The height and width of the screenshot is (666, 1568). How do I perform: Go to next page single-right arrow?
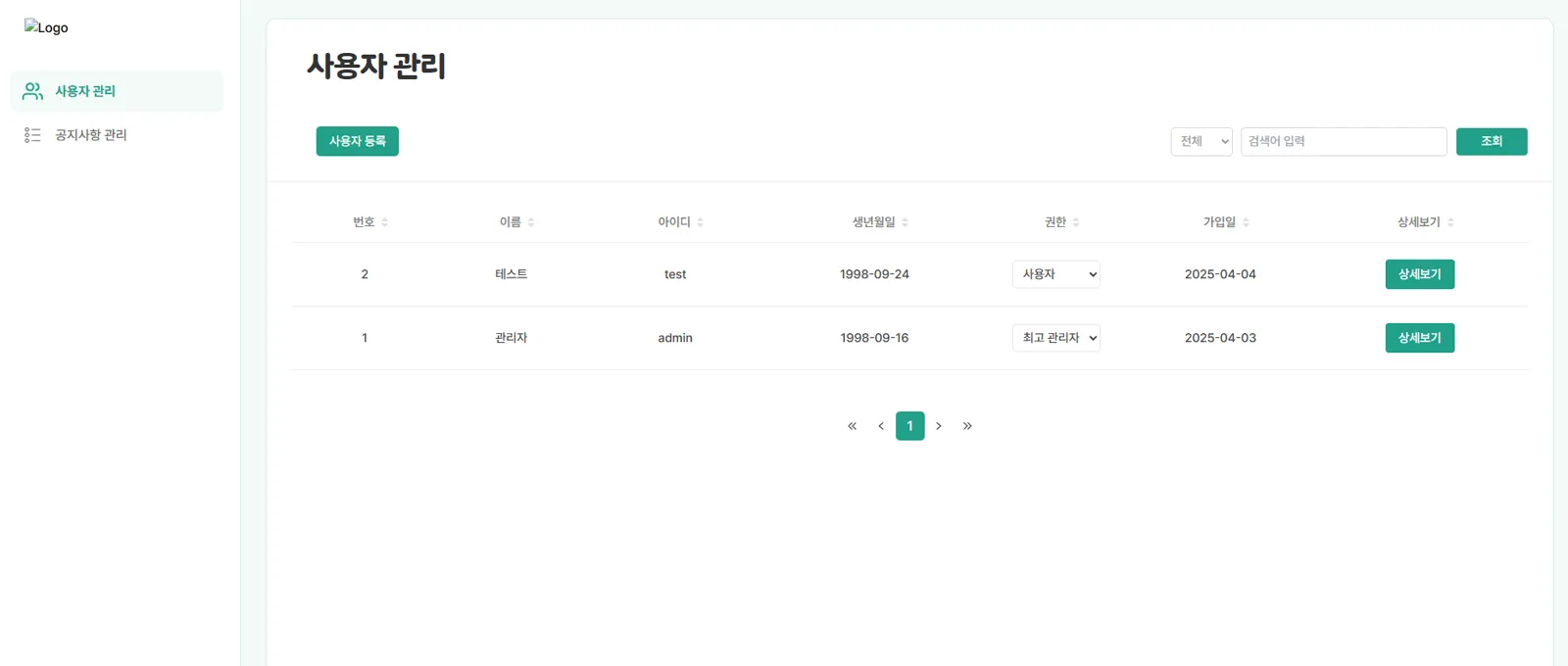[x=939, y=426]
